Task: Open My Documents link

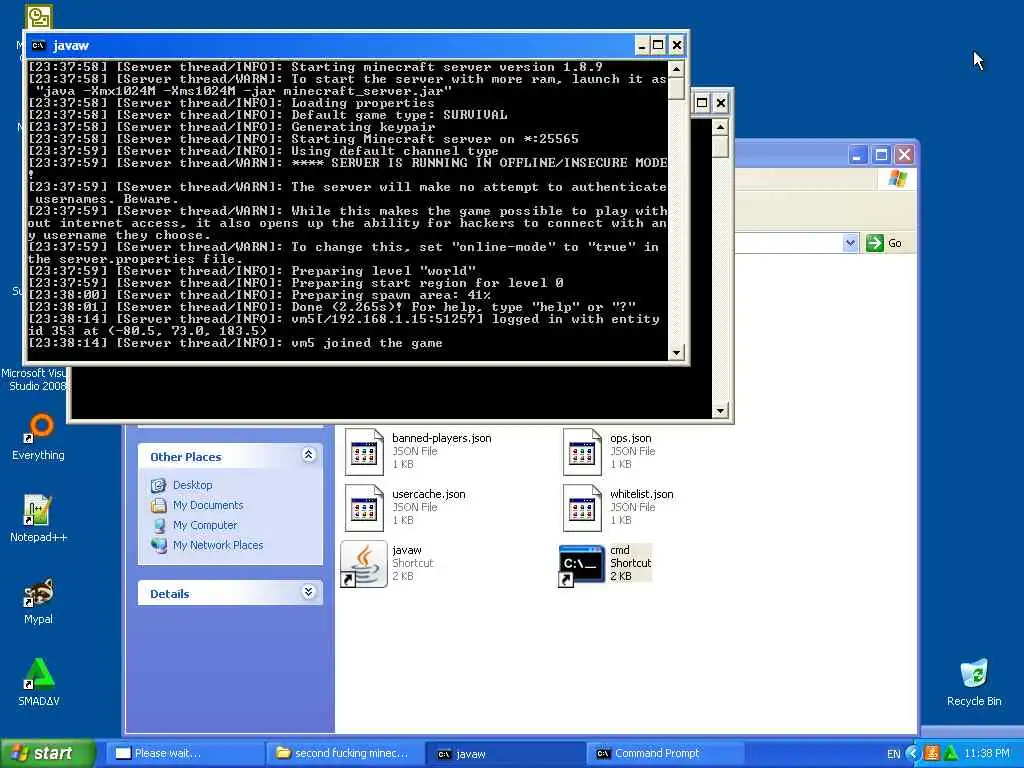Action: pyautogui.click(x=208, y=505)
